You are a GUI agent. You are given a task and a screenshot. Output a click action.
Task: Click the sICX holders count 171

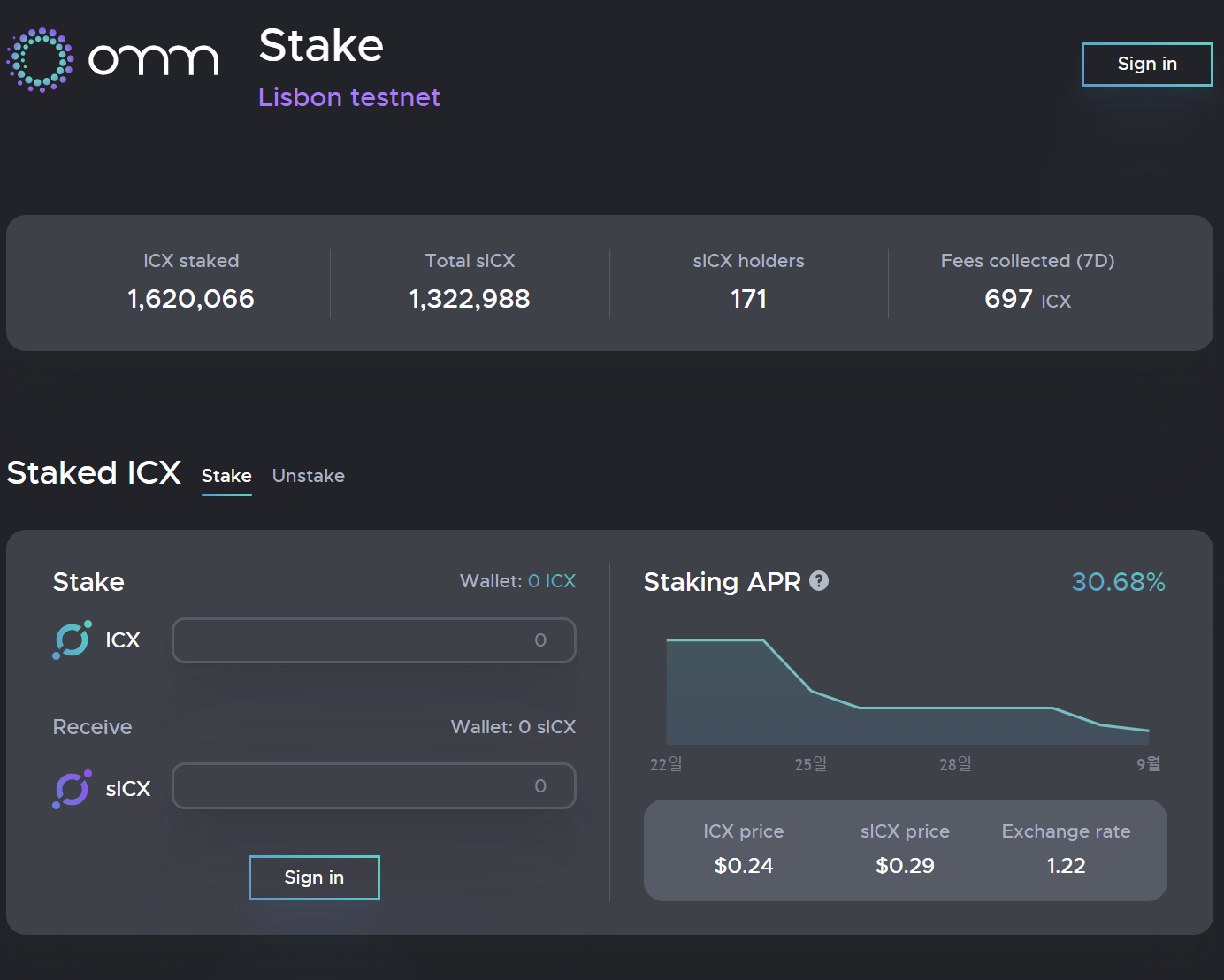[x=749, y=299]
